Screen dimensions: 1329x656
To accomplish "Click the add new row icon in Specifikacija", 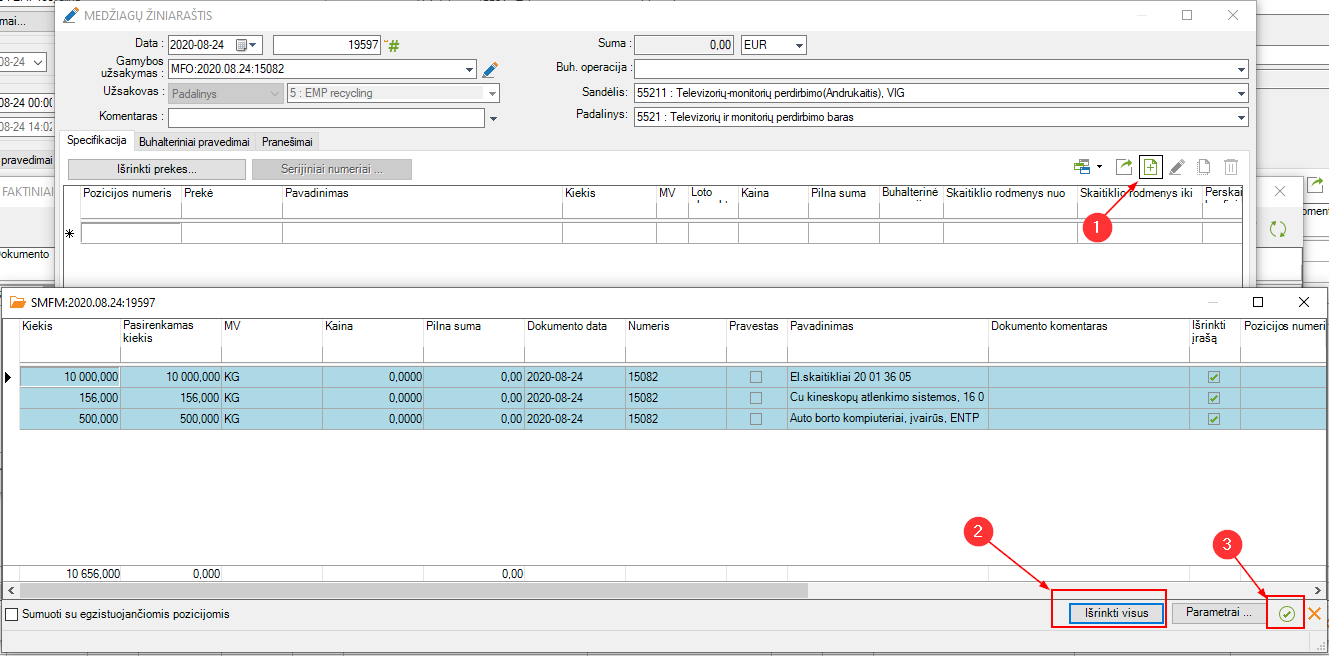I will [1150, 167].
